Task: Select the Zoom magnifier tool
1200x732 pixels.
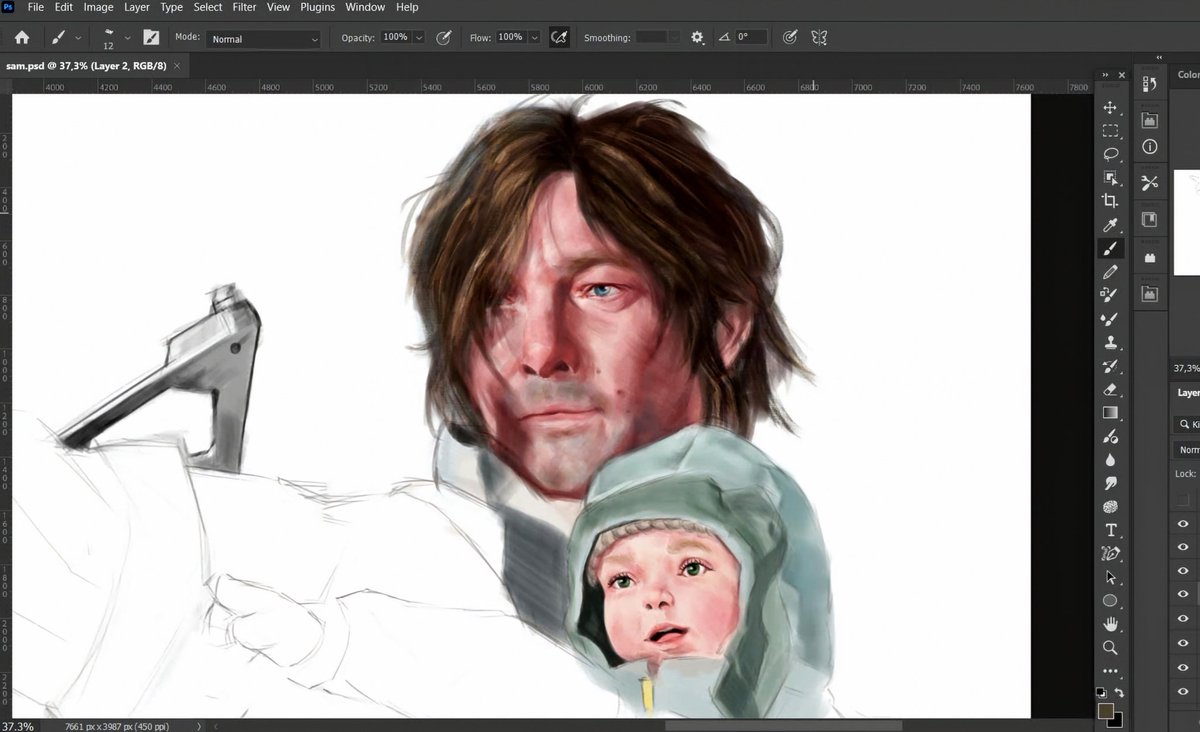Action: 1110,648
